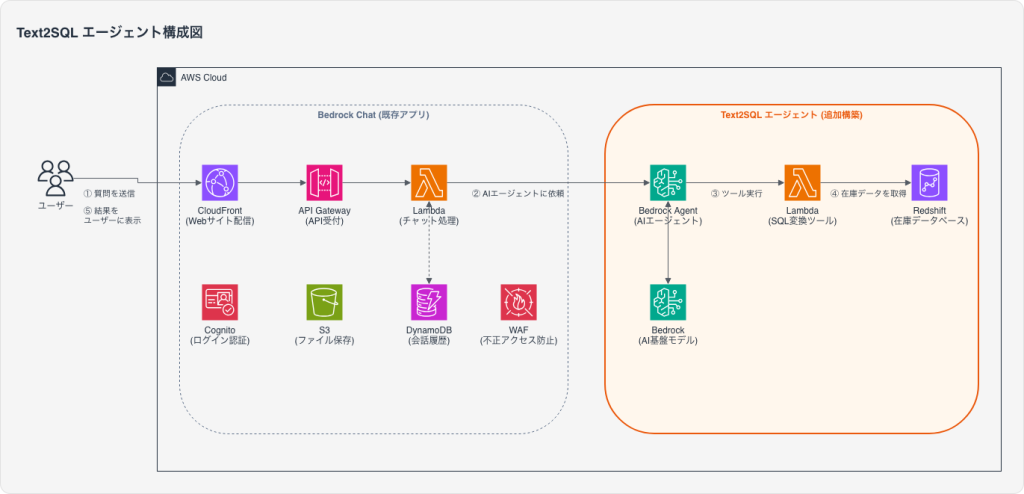Click the user group icon
Viewport: 1024px width, 494px height.
[55, 178]
